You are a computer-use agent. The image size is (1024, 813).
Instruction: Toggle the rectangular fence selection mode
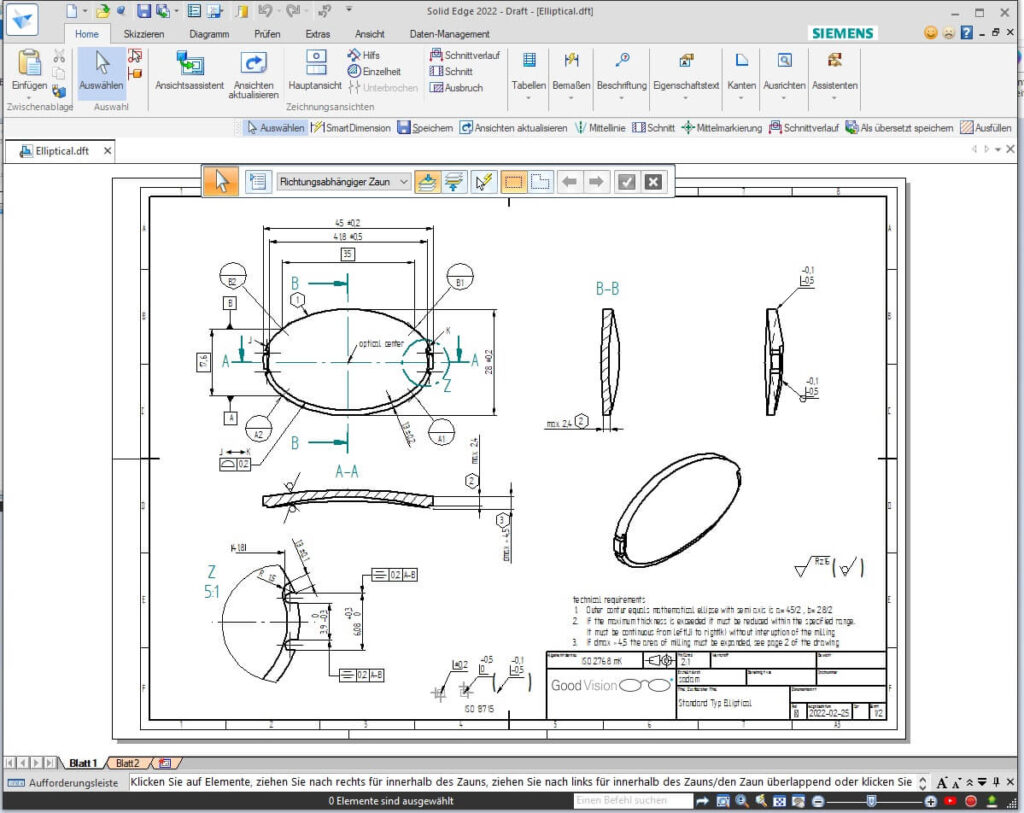(513, 181)
